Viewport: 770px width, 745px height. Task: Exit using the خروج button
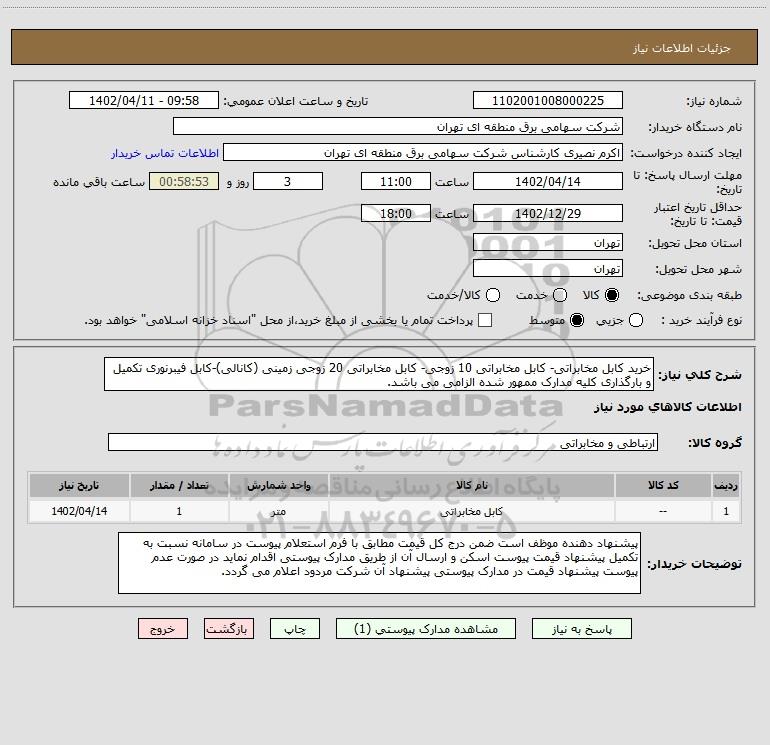click(x=163, y=629)
